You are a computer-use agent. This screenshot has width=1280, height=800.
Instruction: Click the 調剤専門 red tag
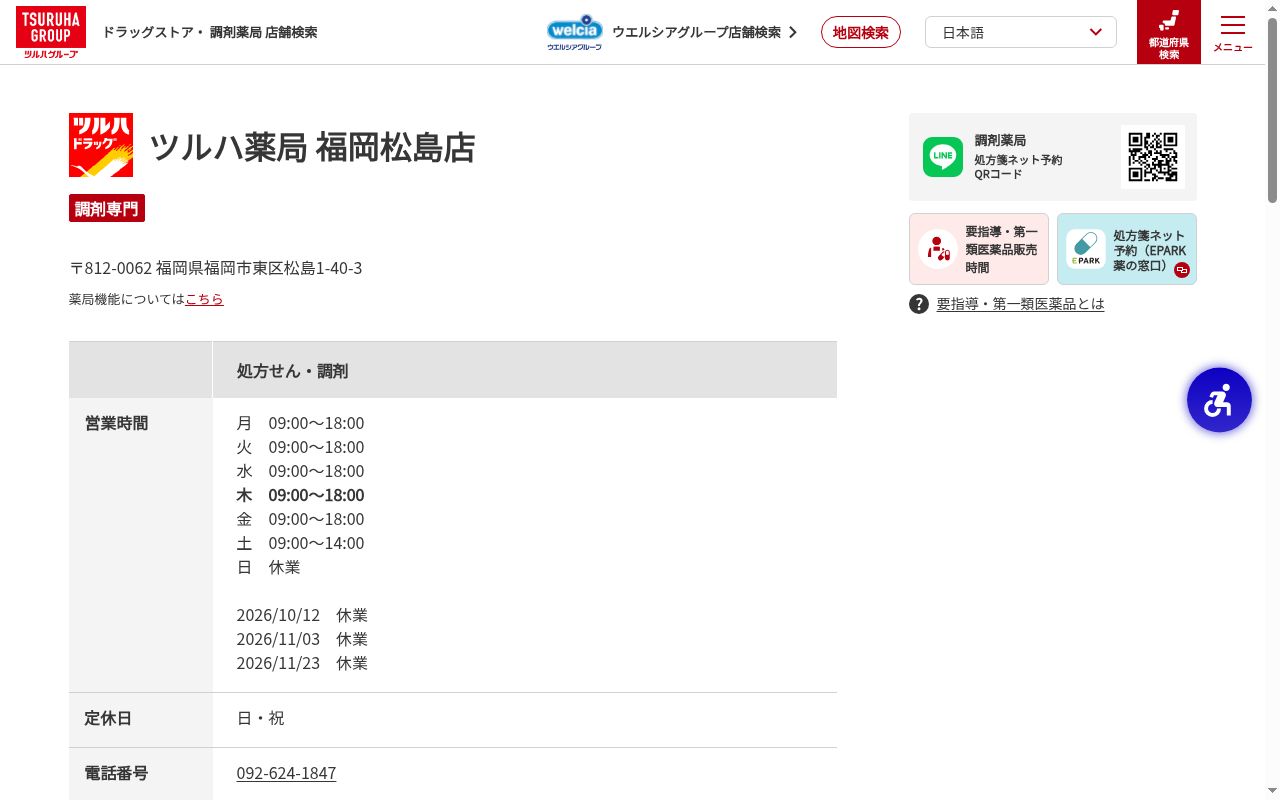click(x=107, y=208)
